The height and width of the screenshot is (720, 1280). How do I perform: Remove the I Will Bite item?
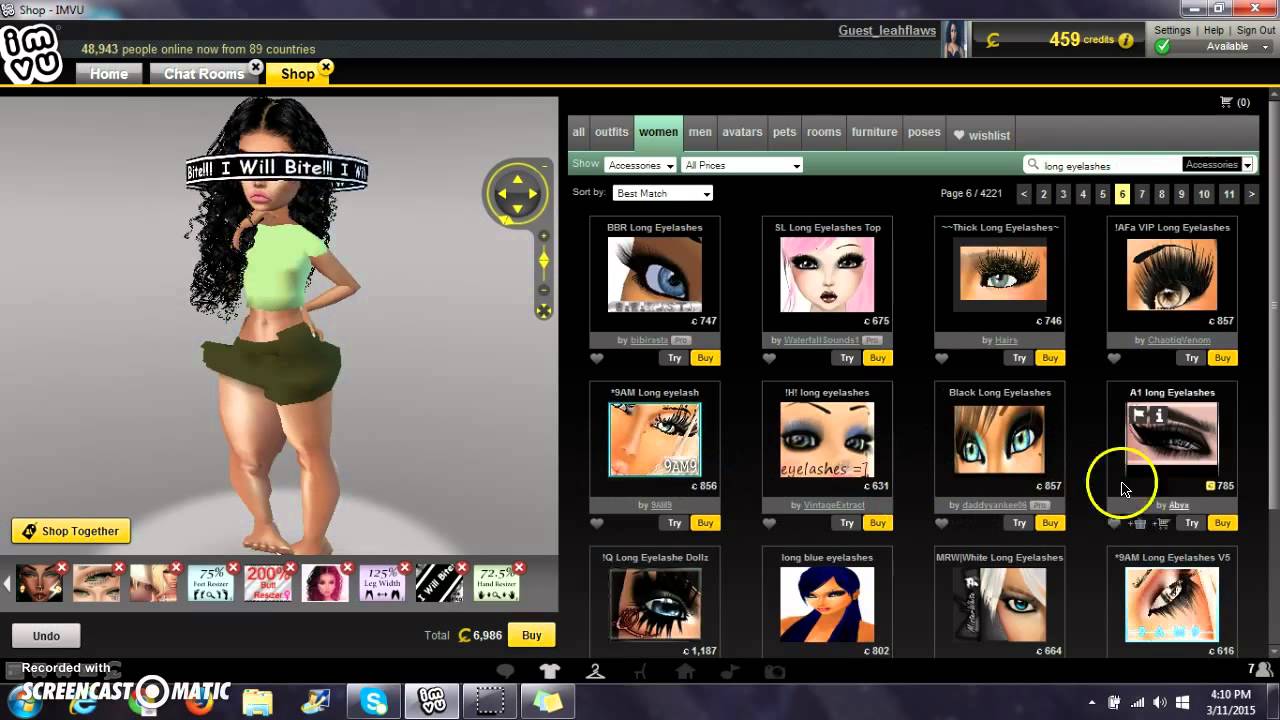(462, 568)
